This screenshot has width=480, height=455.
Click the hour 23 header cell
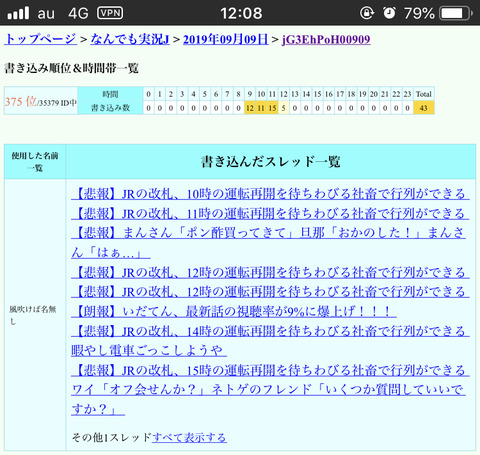tap(407, 94)
